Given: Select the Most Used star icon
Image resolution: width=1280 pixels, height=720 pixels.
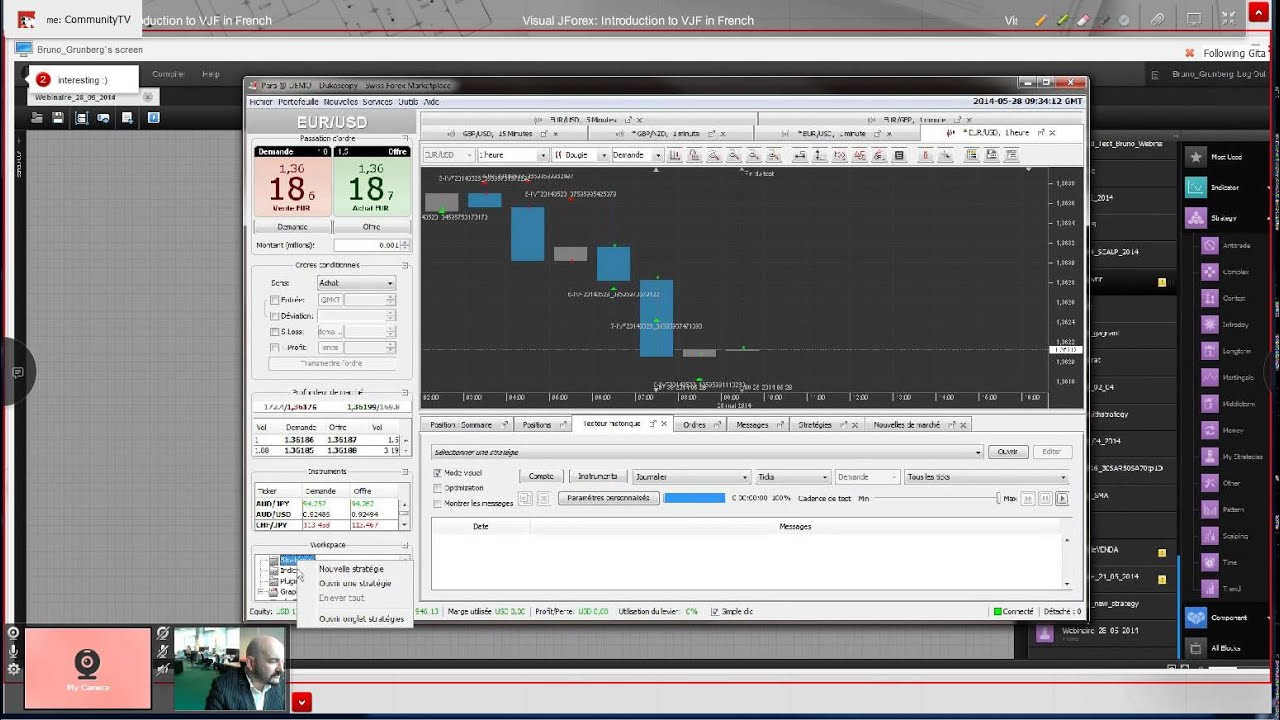Looking at the screenshot, I should [1196, 157].
